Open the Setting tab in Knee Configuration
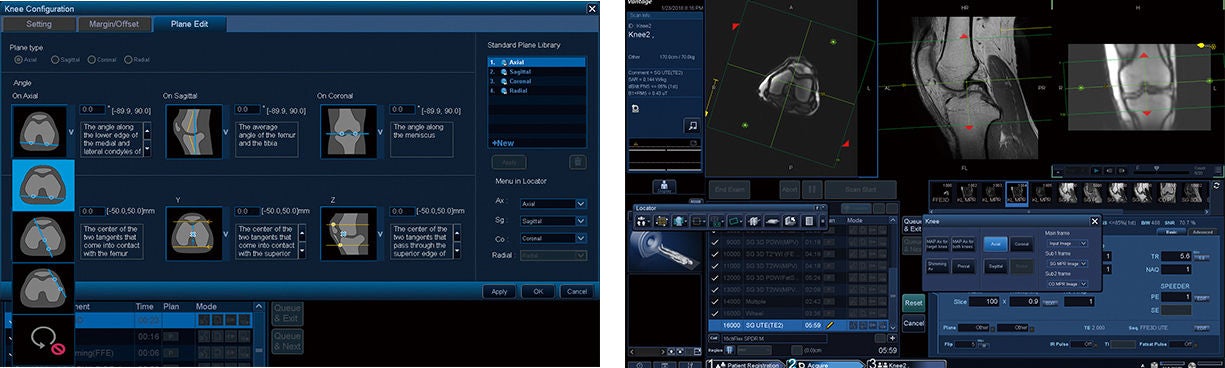 pyautogui.click(x=39, y=24)
